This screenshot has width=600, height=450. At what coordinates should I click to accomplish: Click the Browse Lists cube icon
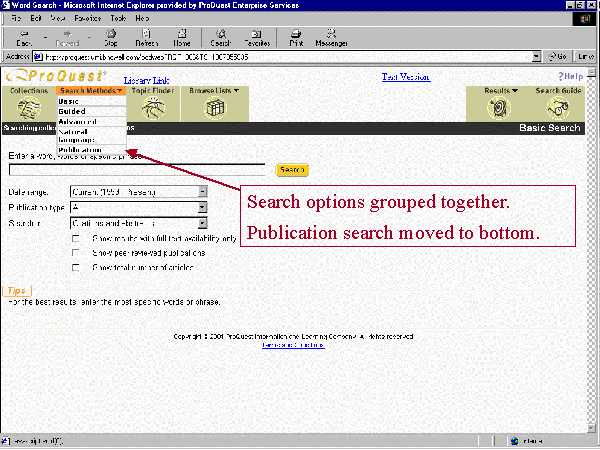[215, 108]
